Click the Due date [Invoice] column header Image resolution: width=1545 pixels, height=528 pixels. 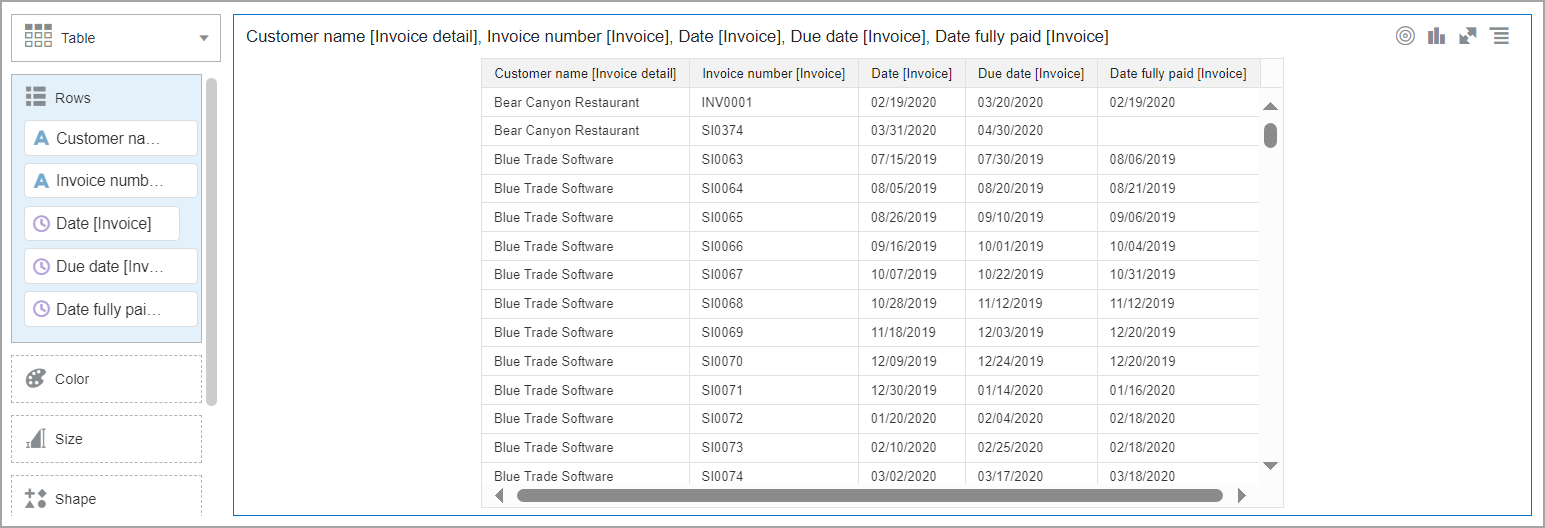(1030, 73)
